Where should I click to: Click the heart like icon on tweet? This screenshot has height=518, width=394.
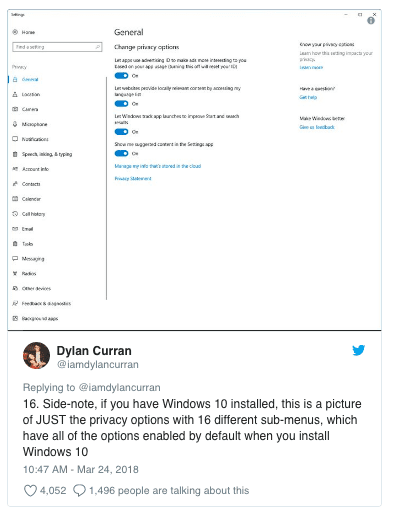(x=30, y=491)
